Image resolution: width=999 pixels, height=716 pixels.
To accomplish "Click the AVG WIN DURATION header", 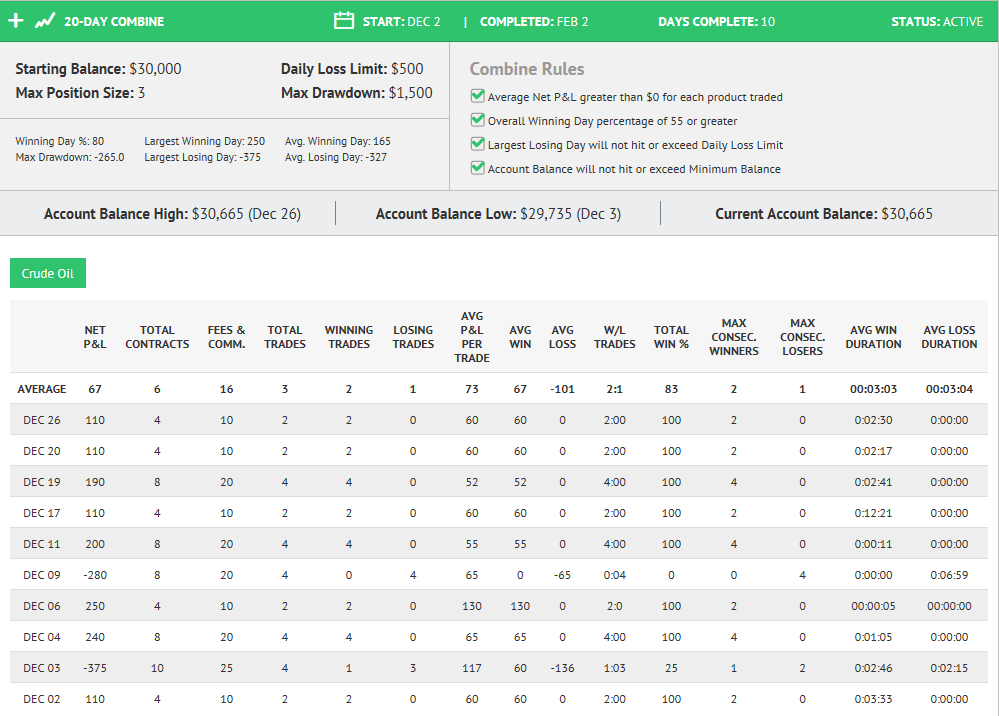I will pos(873,337).
